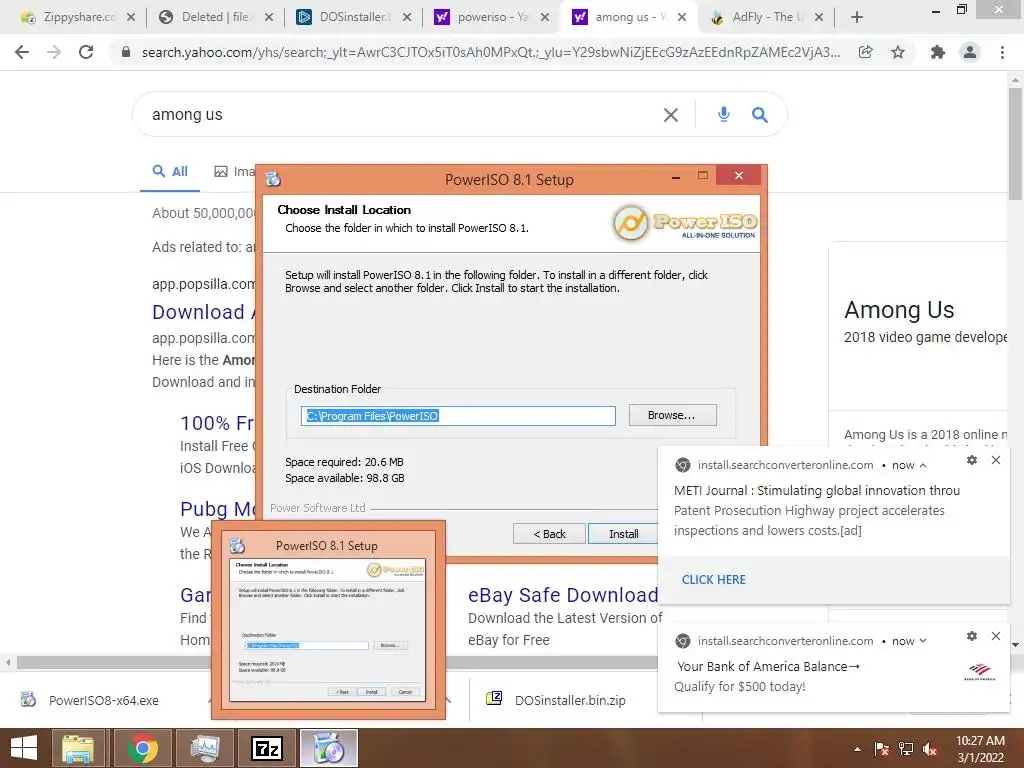1024x768 pixels.
Task: Show hidden system tray icons
Action: coord(857,749)
